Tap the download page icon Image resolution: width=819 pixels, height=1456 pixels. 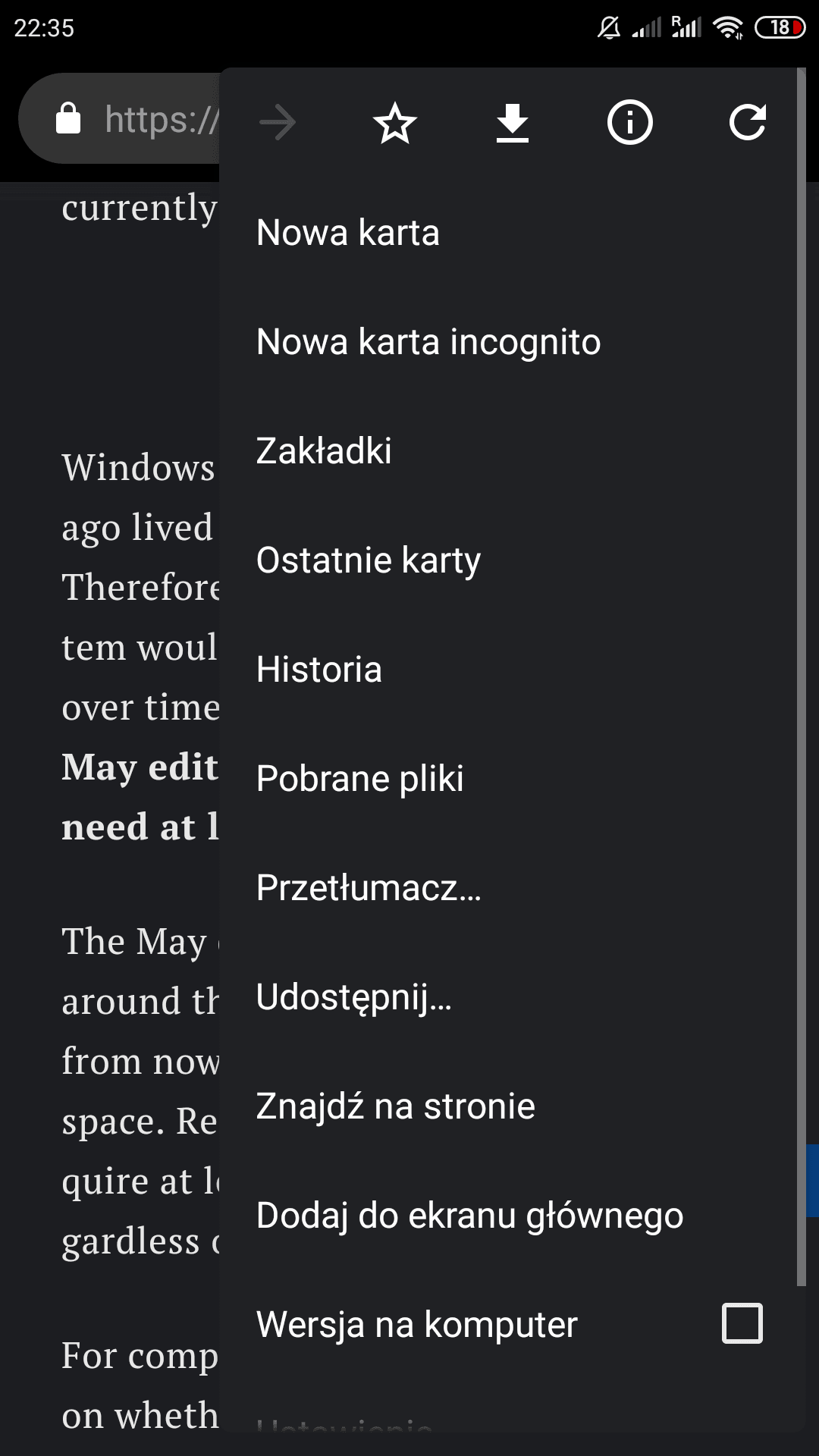tap(513, 123)
